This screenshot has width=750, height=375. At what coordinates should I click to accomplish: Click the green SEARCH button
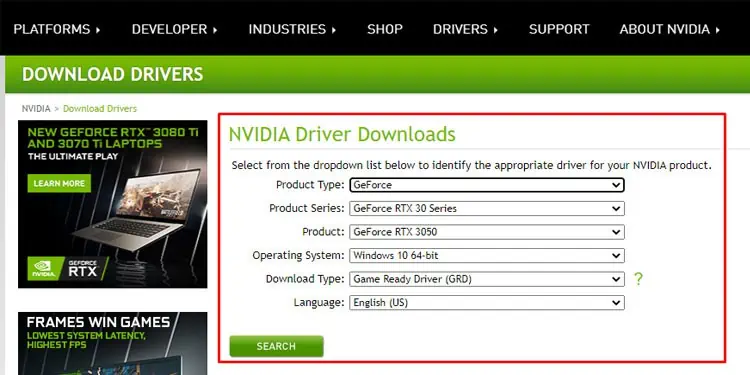[x=276, y=346]
